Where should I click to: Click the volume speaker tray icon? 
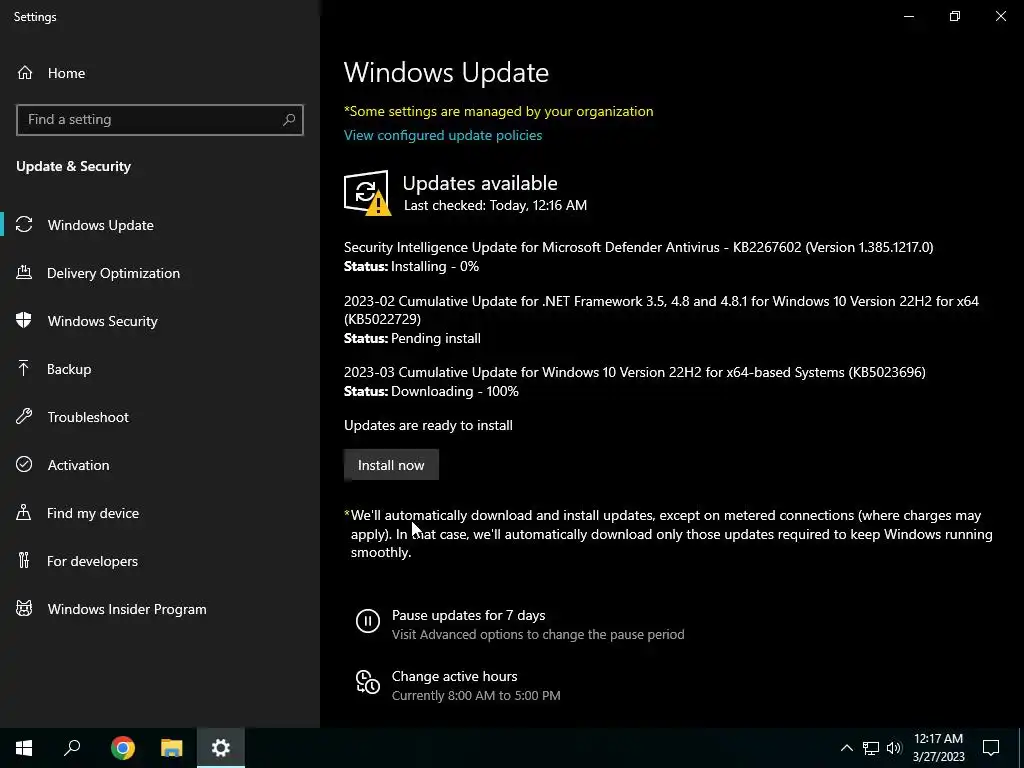tap(894, 748)
